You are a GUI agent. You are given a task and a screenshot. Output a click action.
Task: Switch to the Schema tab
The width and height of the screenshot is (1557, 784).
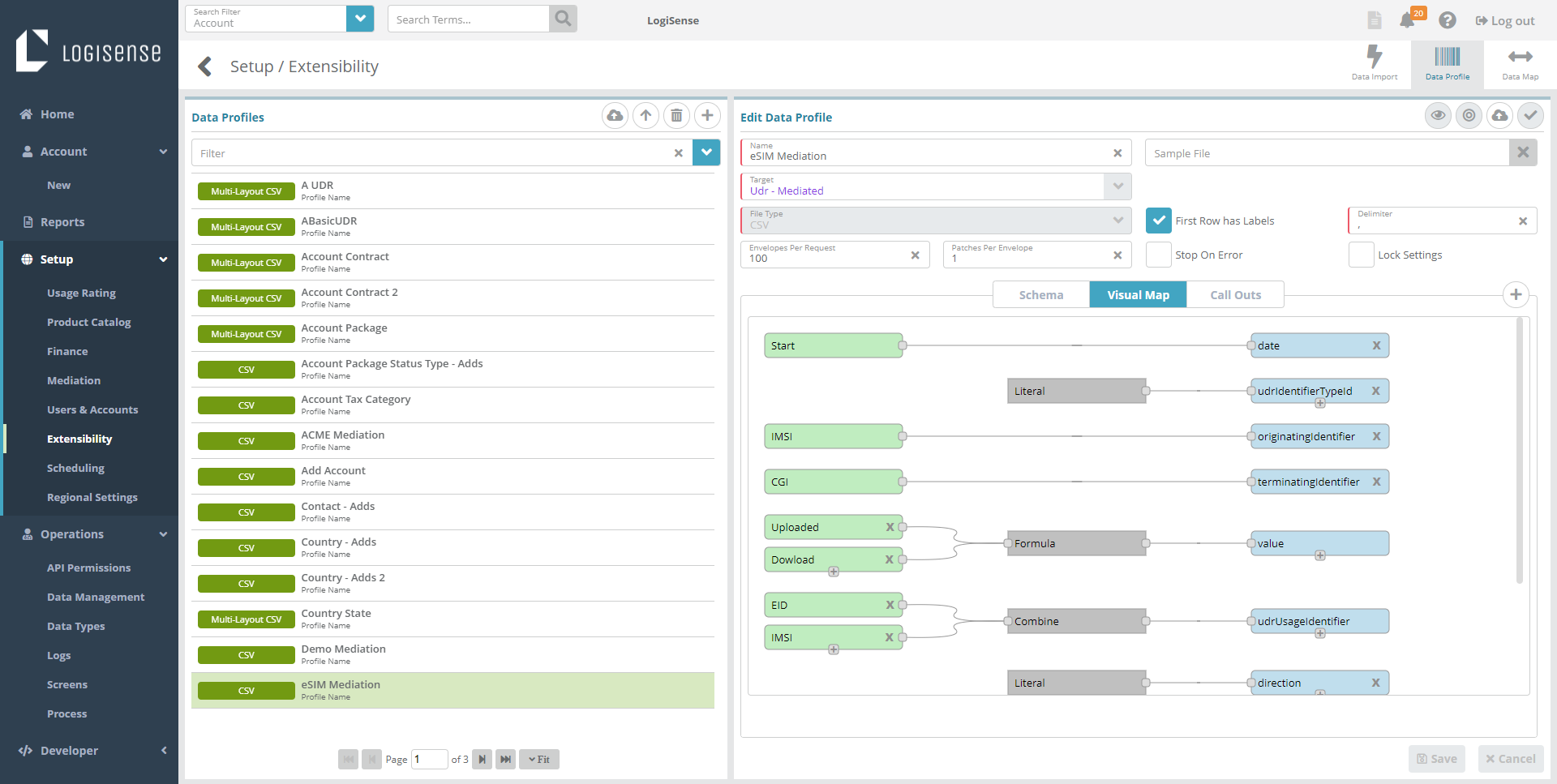pyautogui.click(x=1041, y=294)
